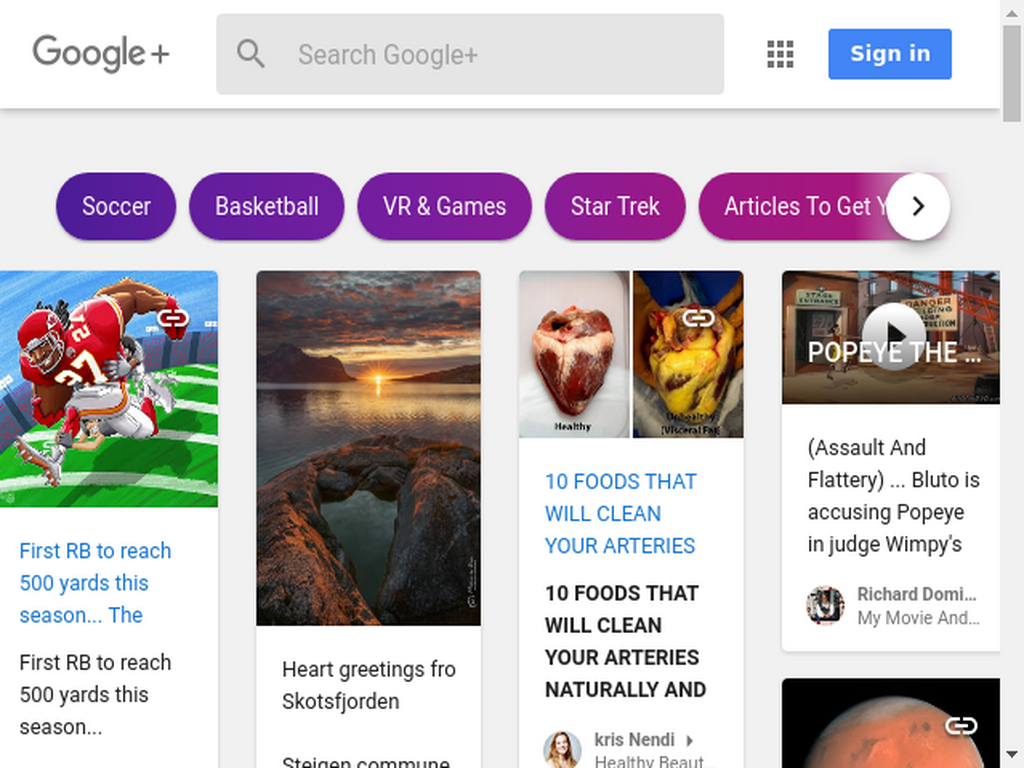Open the Google apps grid icon
Image resolution: width=1024 pixels, height=768 pixels.
tap(780, 54)
